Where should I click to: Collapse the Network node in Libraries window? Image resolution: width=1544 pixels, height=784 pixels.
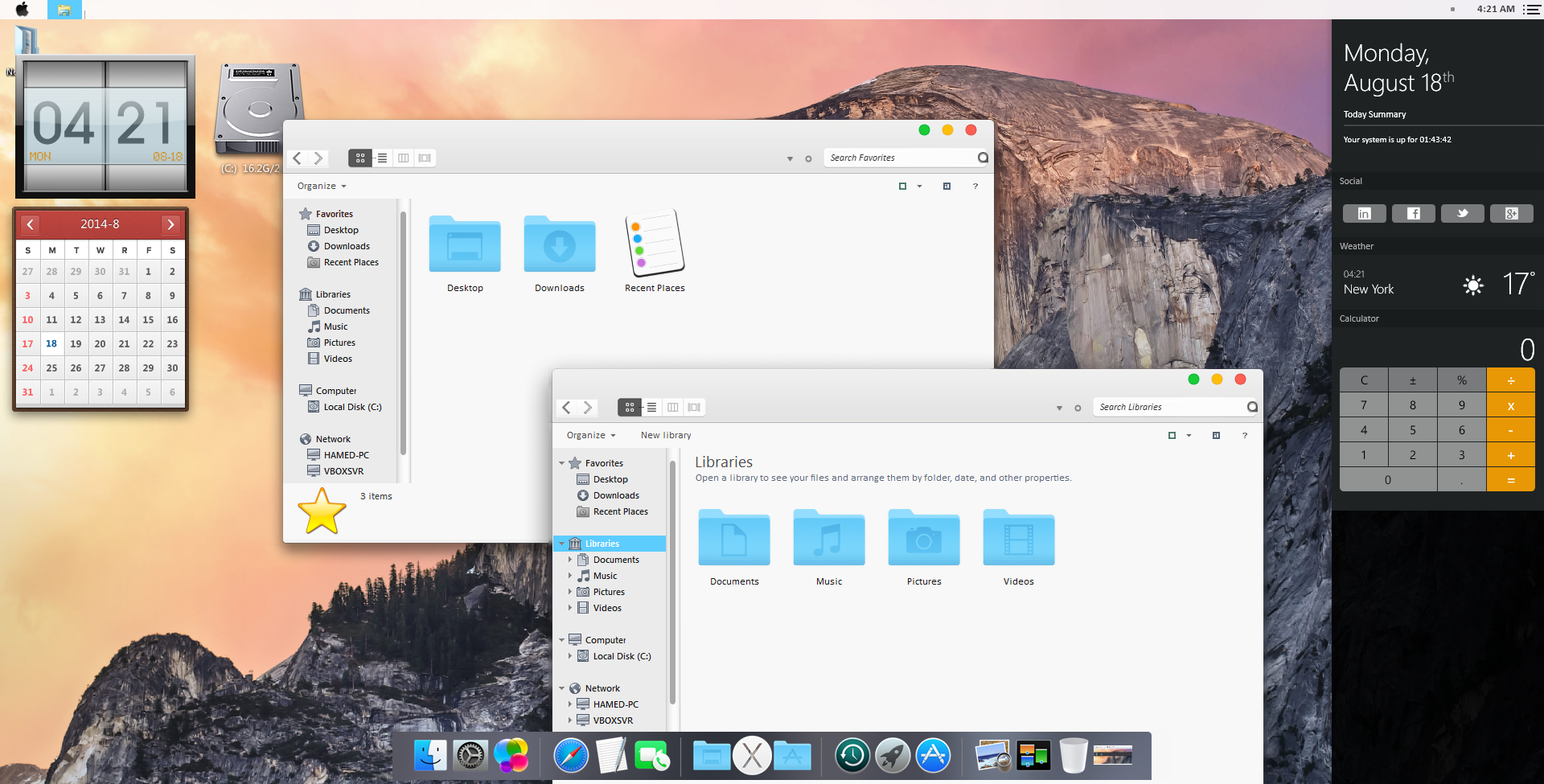pos(561,688)
